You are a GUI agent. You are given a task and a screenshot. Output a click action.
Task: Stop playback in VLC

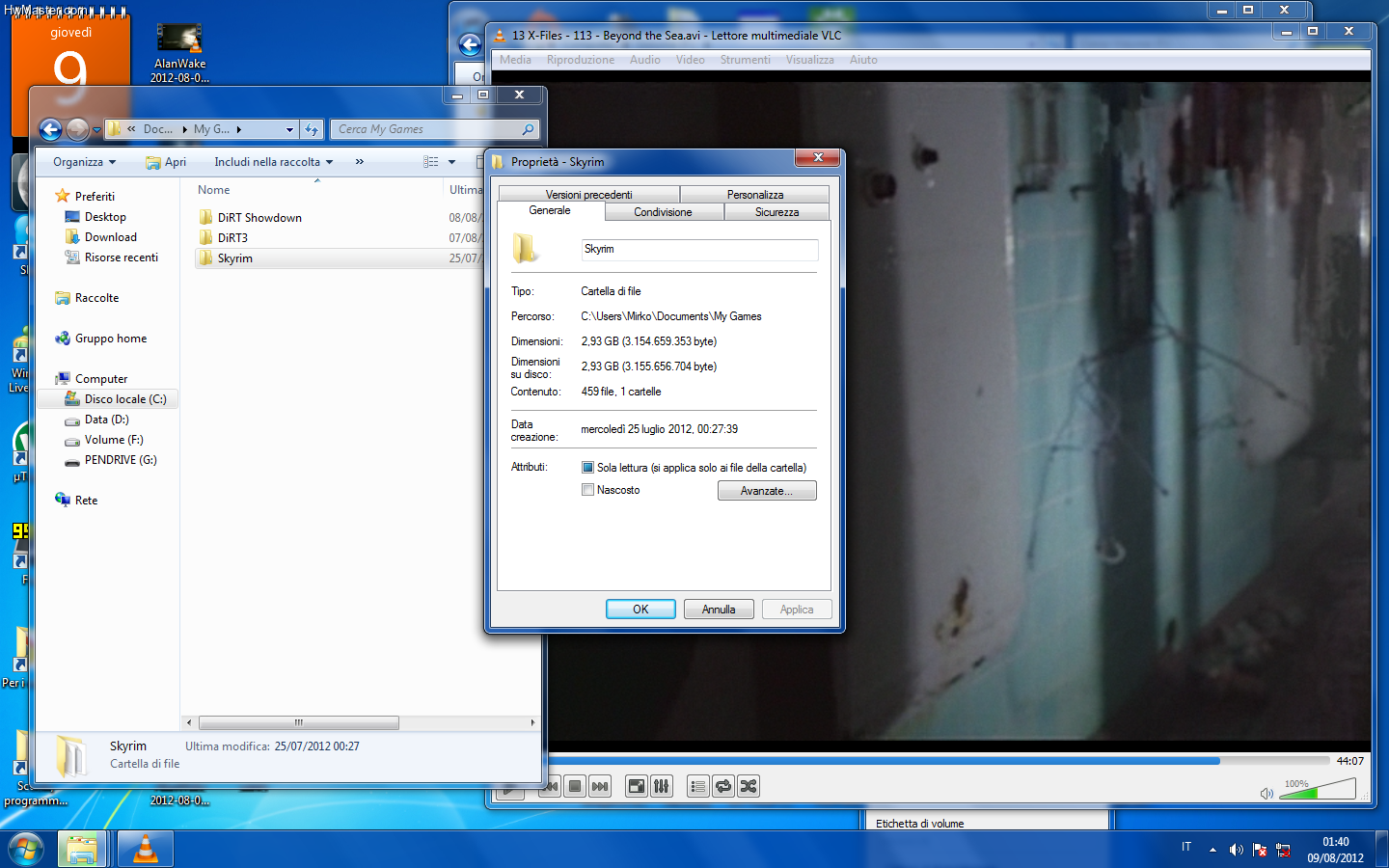[575, 786]
